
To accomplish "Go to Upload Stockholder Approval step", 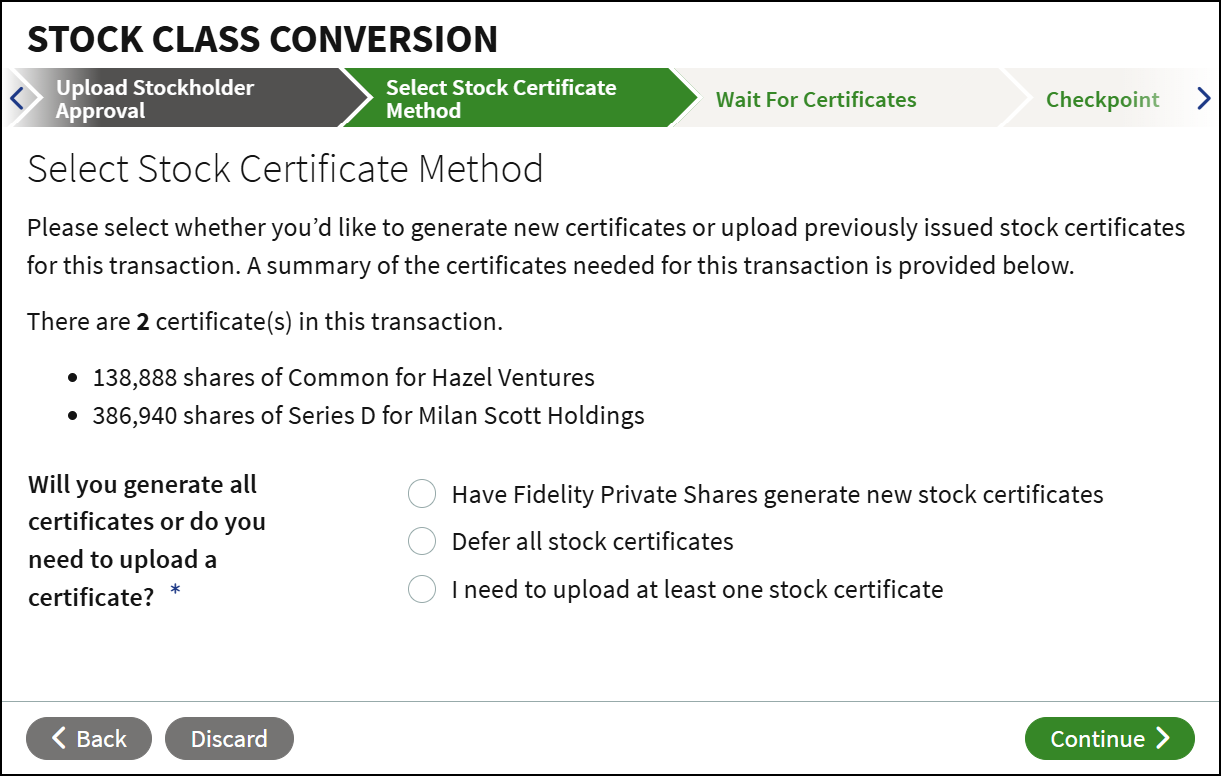I will click(x=175, y=99).
